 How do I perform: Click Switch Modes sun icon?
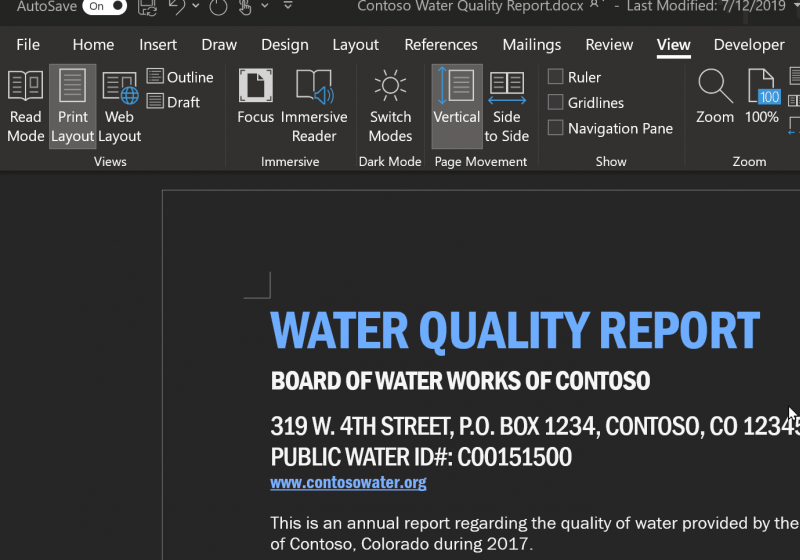tap(390, 107)
